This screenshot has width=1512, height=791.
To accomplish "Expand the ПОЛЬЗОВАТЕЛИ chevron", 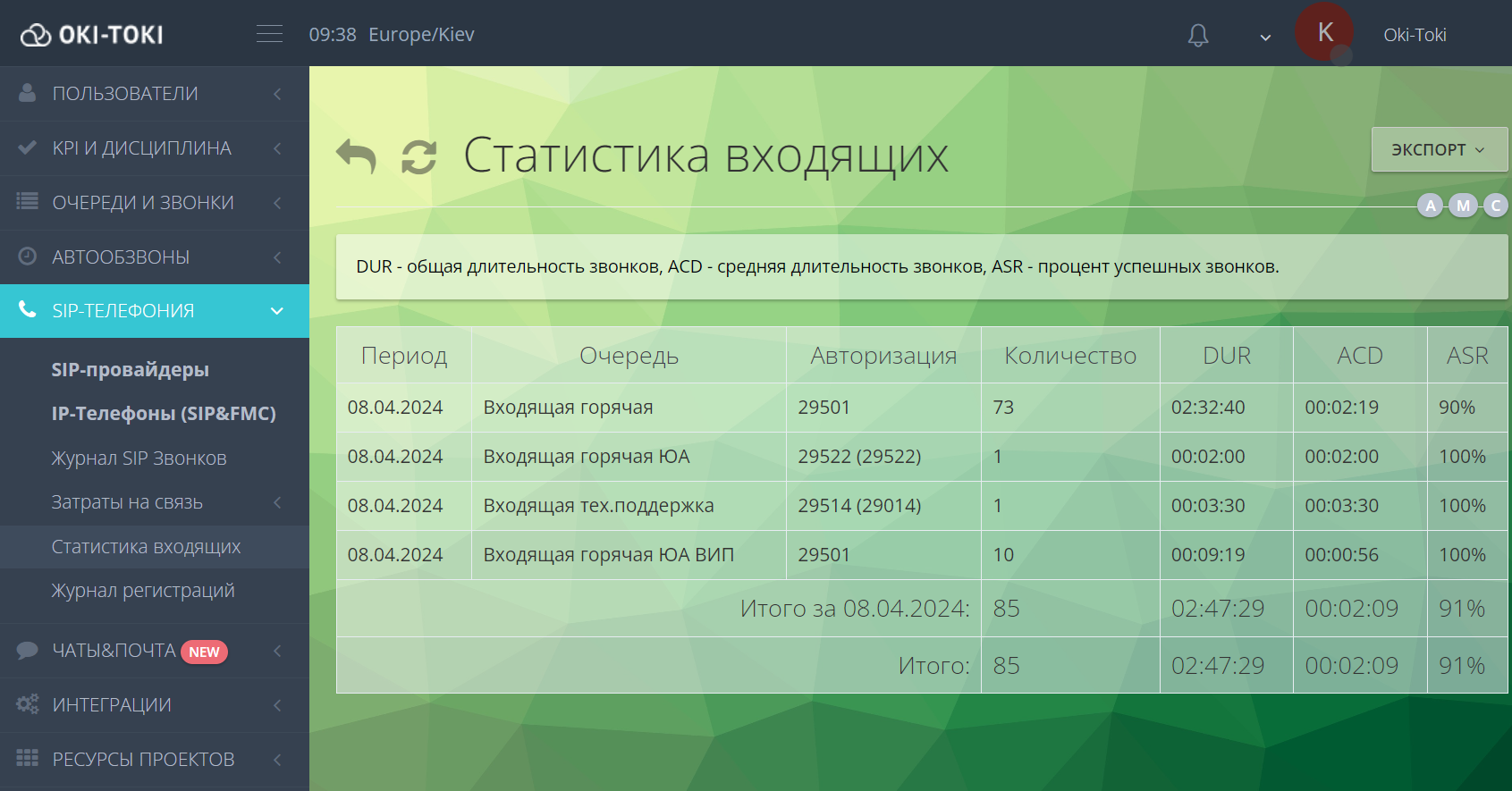I will (x=277, y=94).
